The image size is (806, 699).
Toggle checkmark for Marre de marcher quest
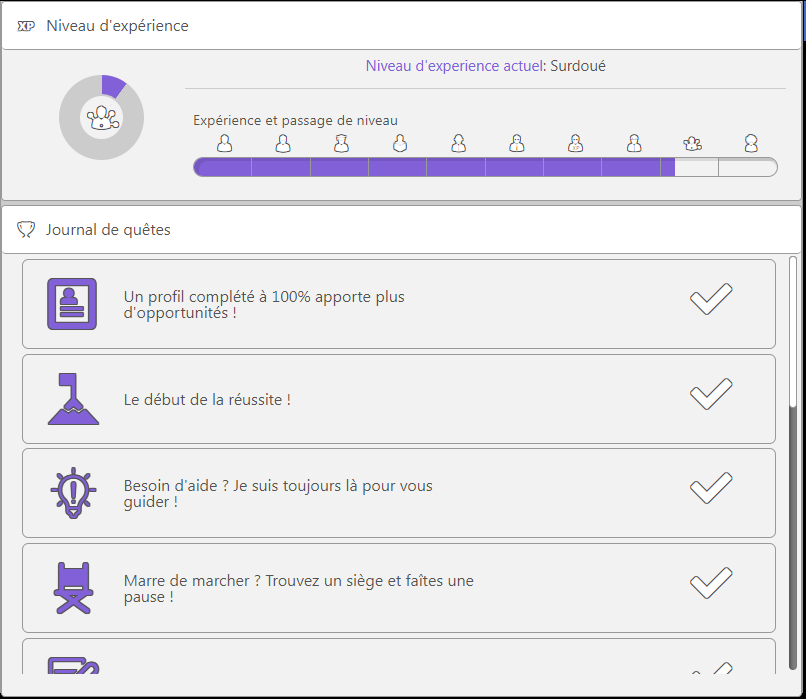tap(711, 583)
